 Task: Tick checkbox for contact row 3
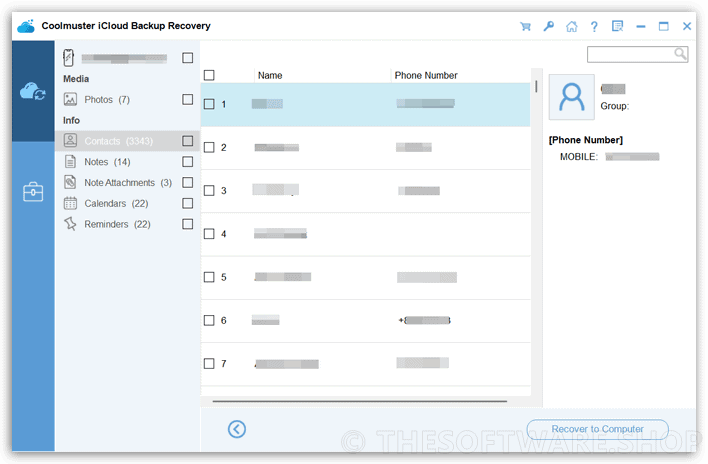209,190
